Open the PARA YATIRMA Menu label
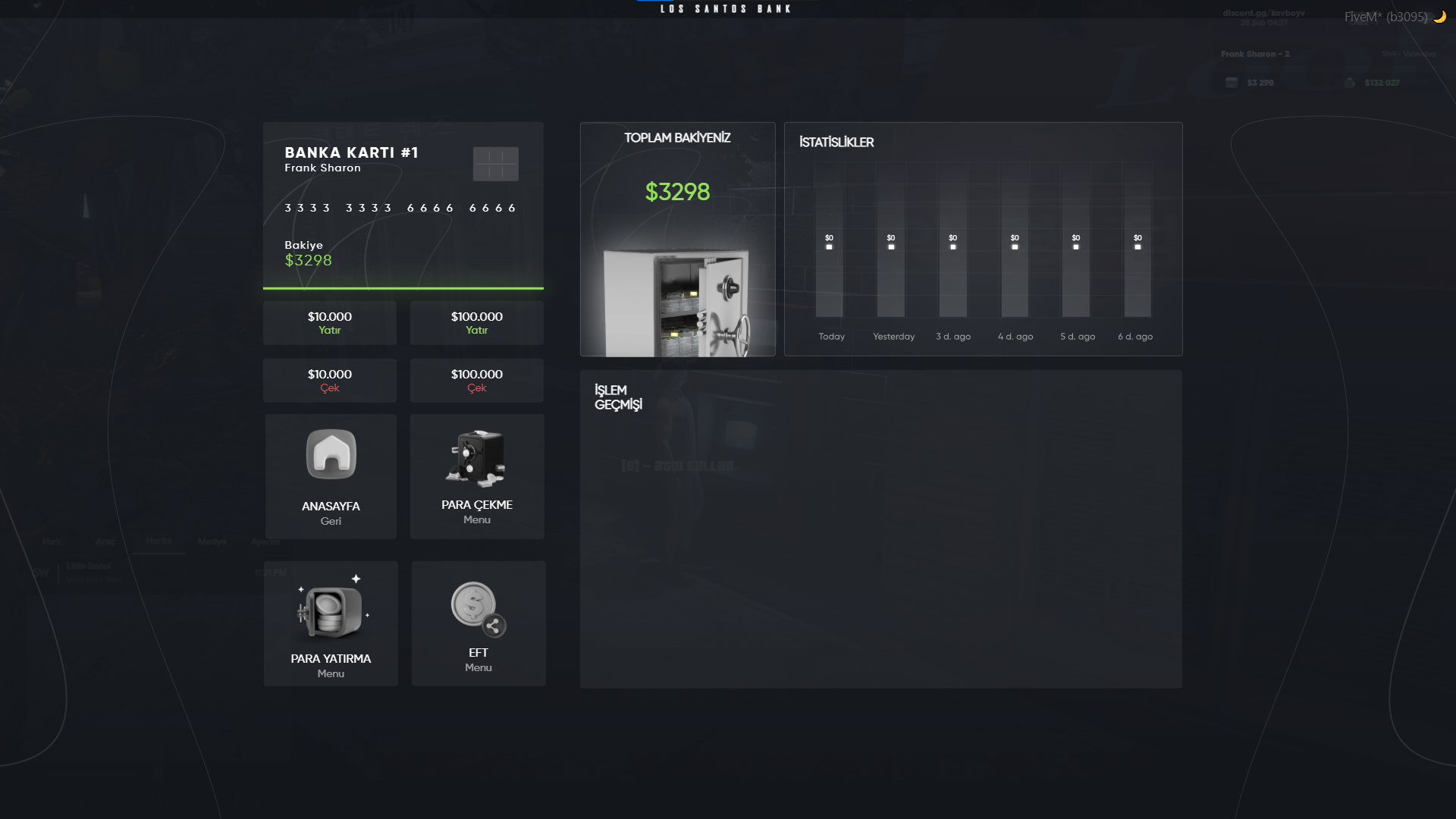This screenshot has width=1456, height=819. 331,666
